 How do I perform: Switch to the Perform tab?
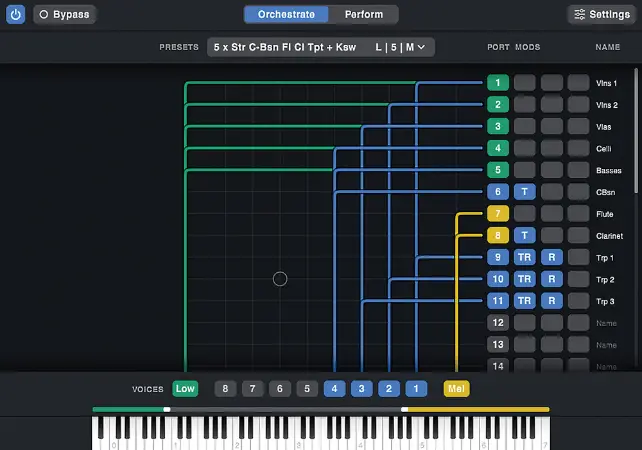[x=357, y=14]
